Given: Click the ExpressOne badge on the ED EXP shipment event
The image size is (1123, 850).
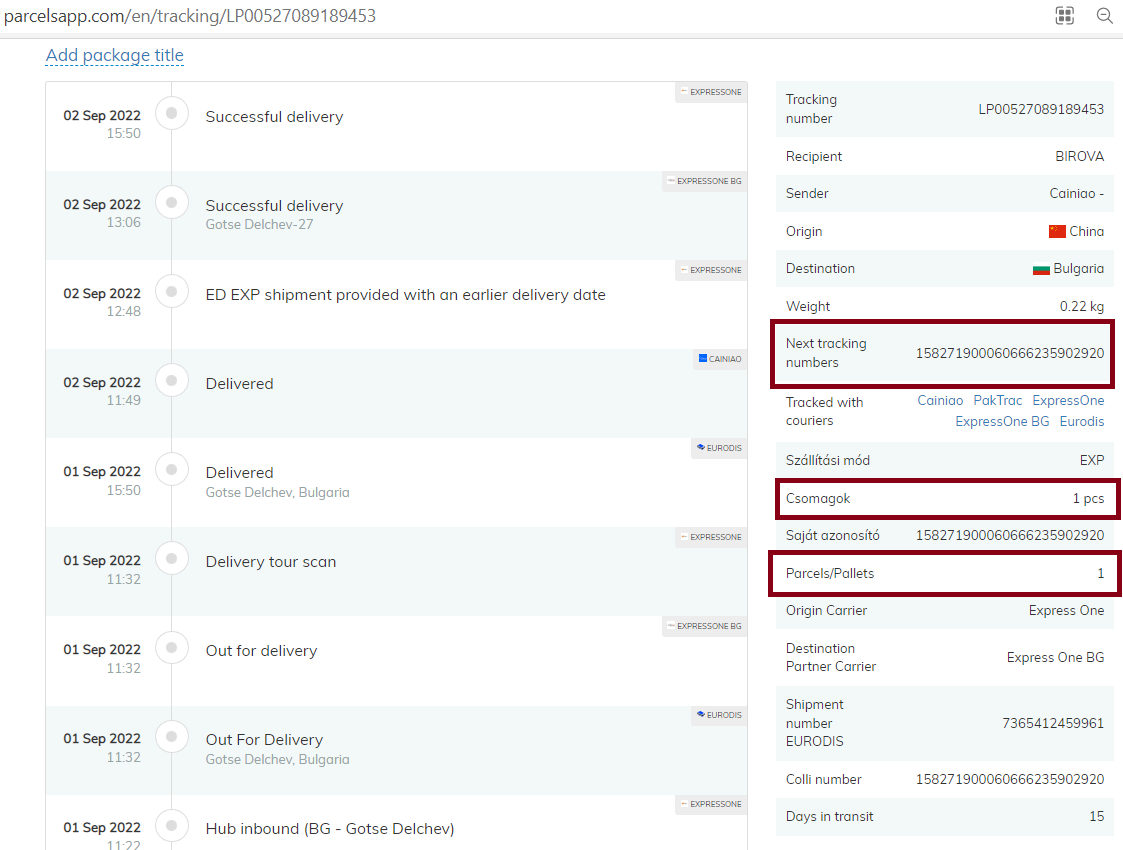Looking at the screenshot, I should coord(711,270).
